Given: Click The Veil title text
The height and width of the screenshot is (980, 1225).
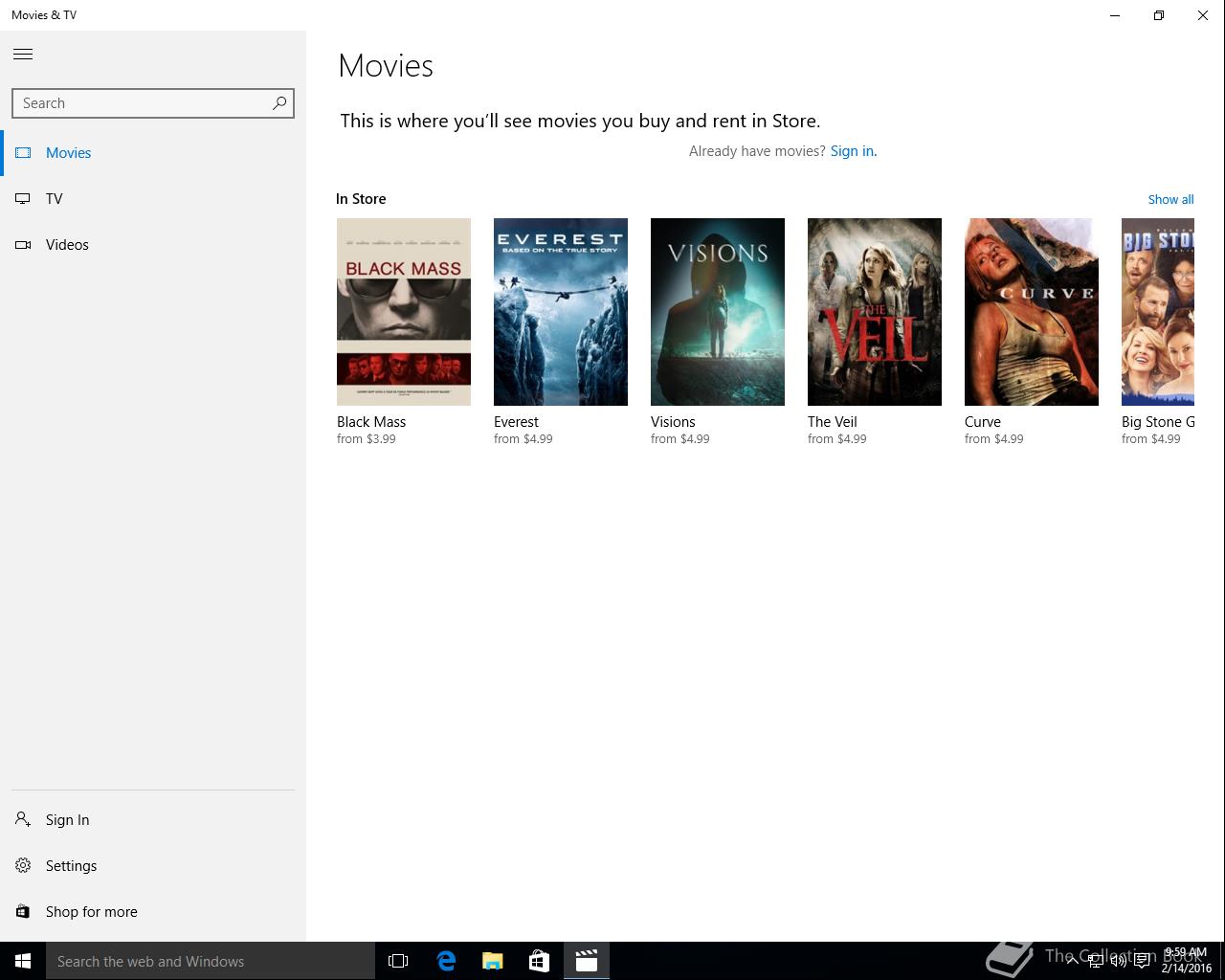Looking at the screenshot, I should [833, 422].
